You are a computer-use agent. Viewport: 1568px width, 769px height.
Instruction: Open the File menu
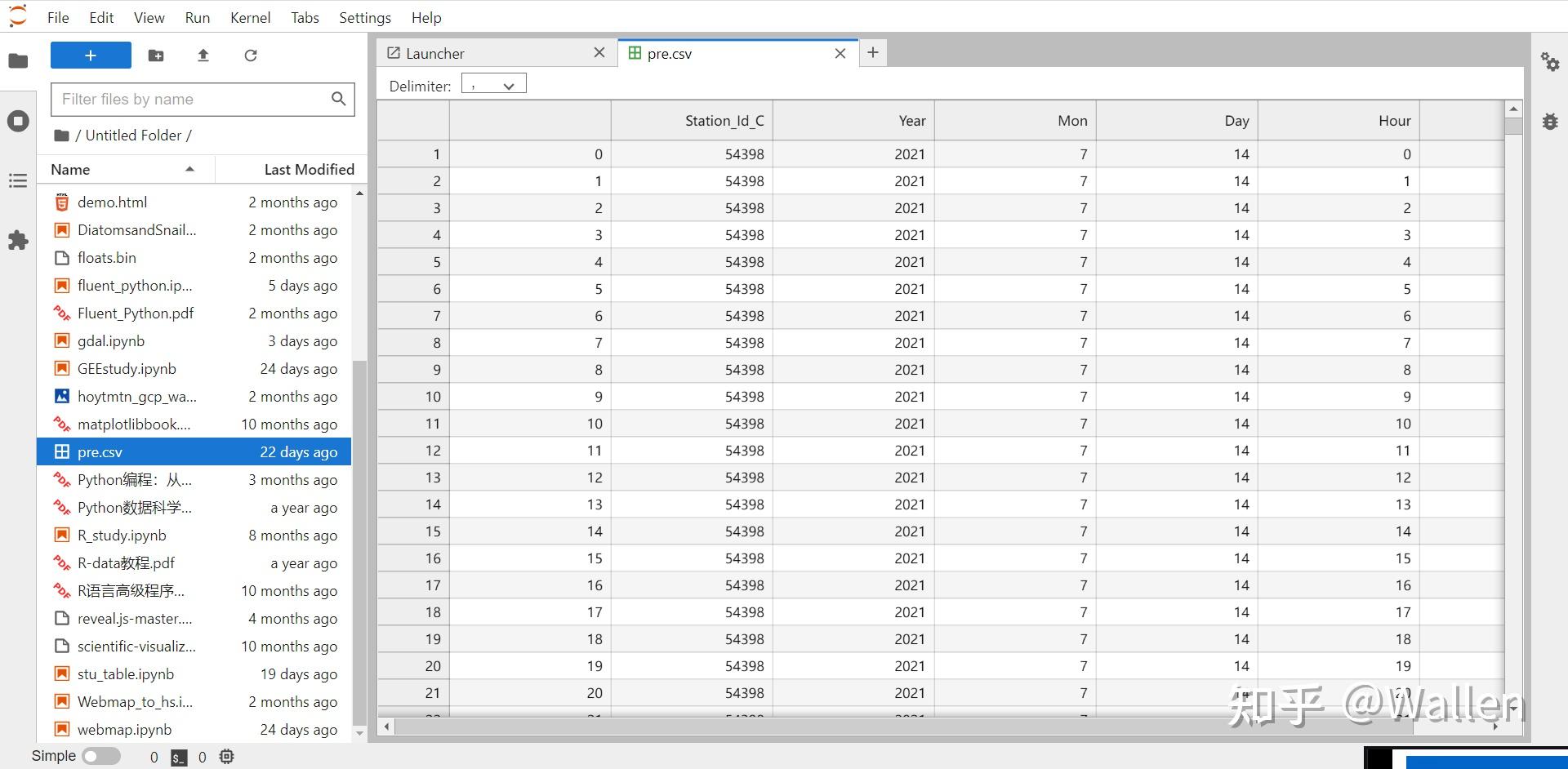click(x=58, y=17)
